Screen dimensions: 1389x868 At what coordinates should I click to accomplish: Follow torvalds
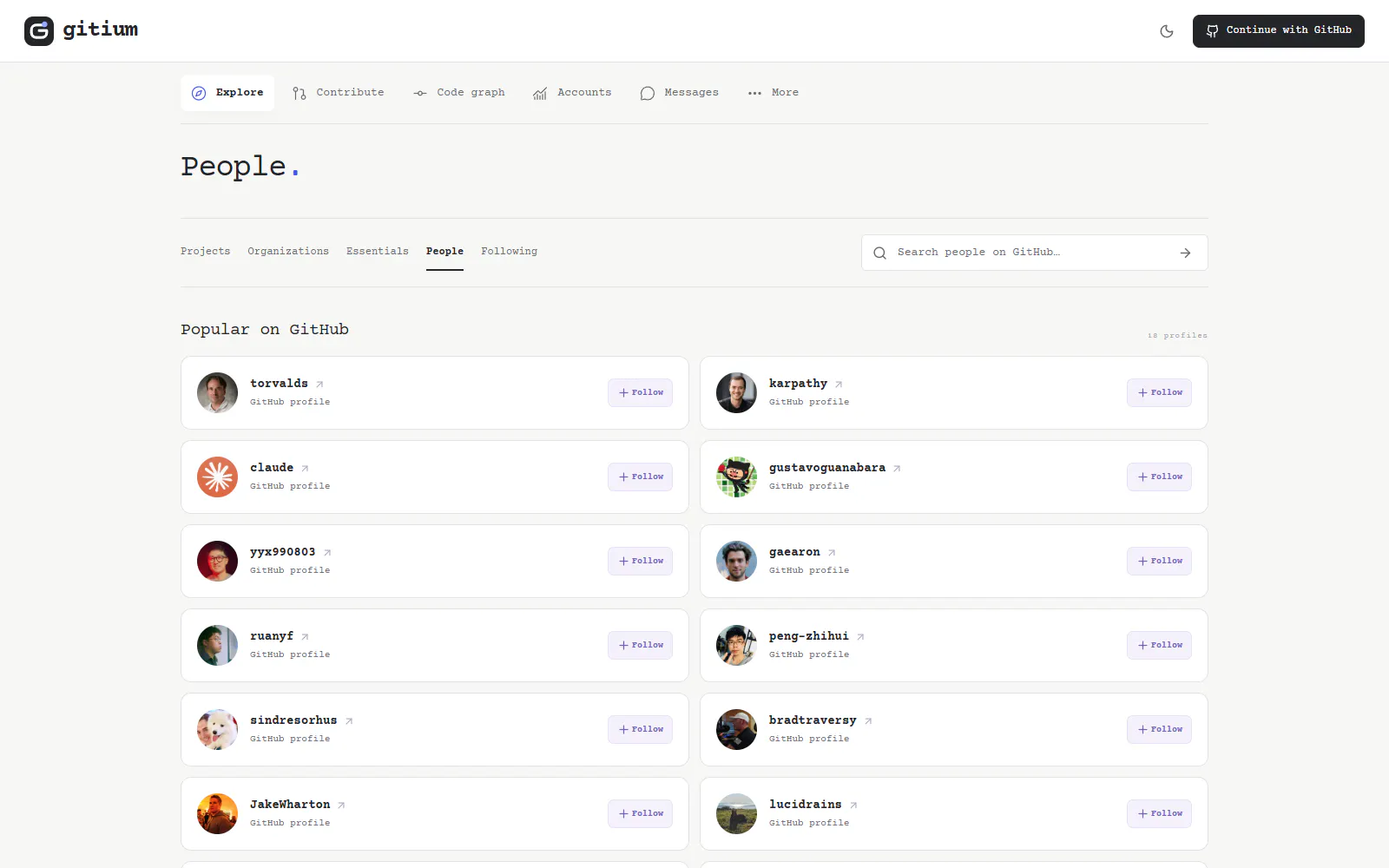[641, 393]
